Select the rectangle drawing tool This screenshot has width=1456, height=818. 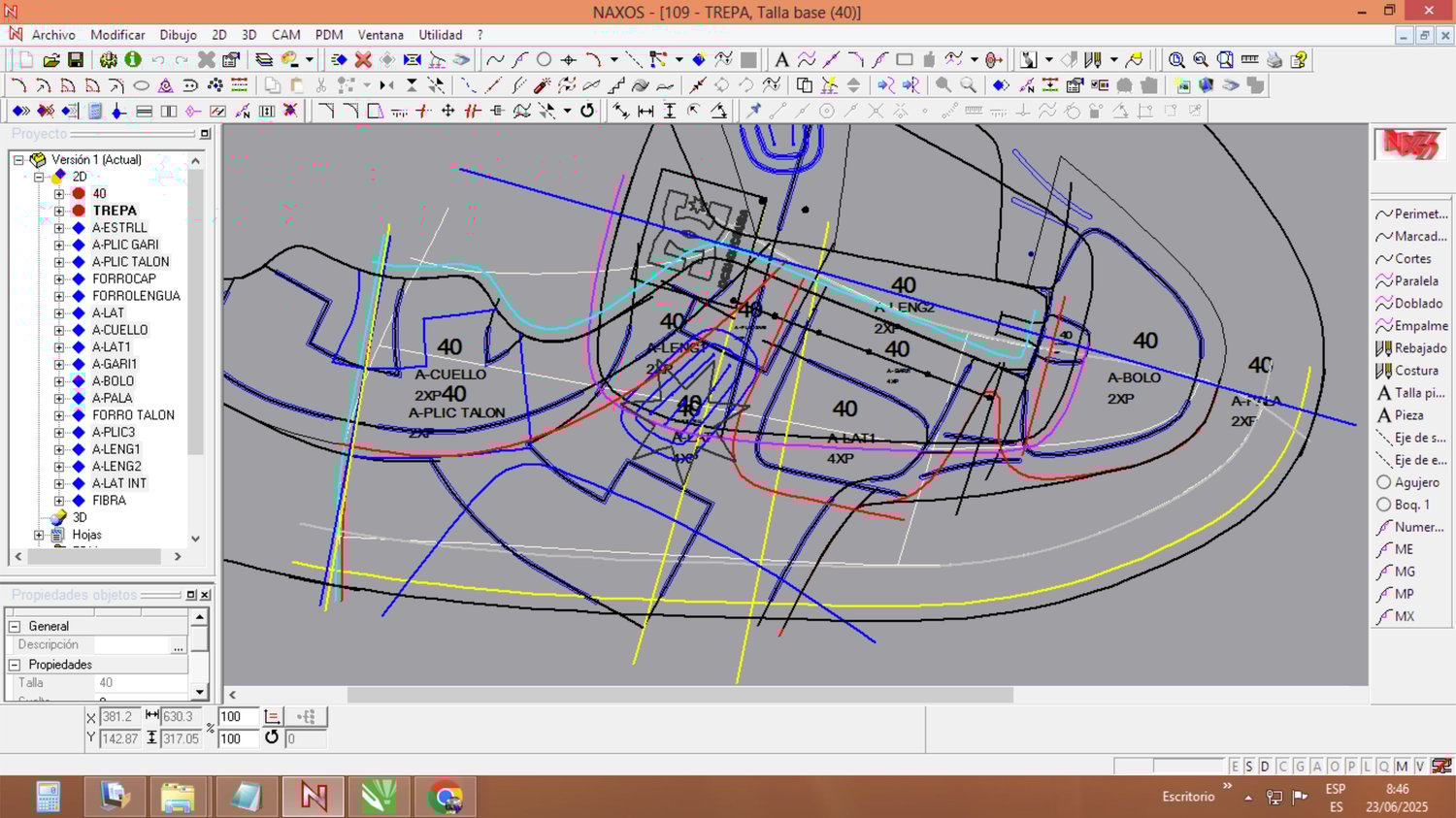905,60
